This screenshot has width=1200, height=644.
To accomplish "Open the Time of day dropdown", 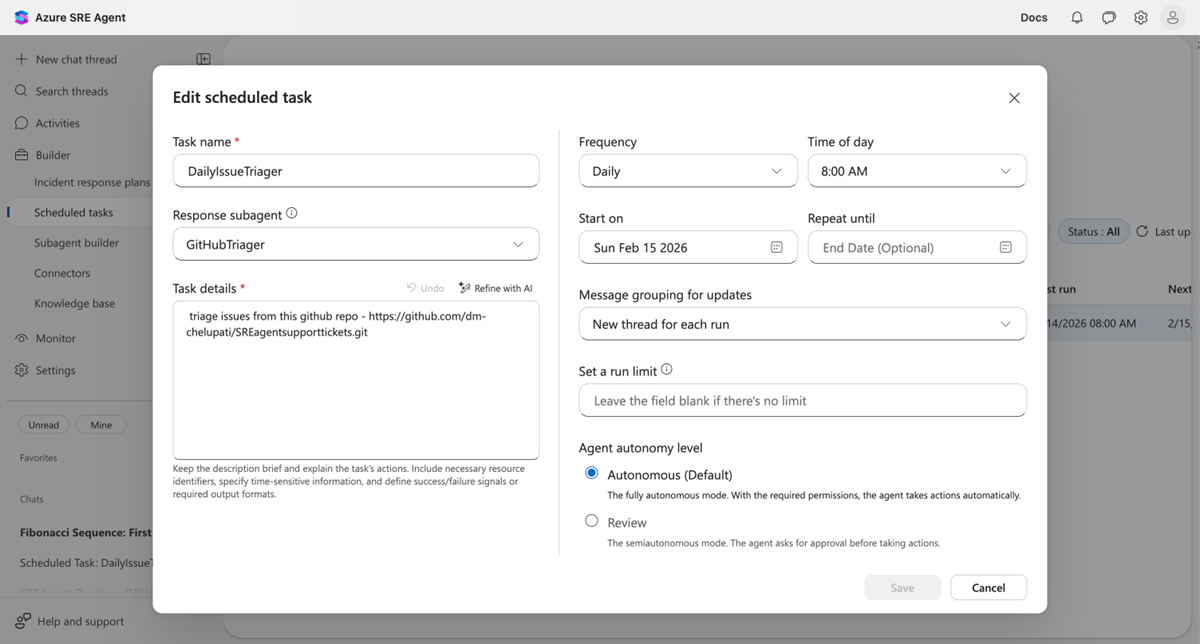I will point(917,171).
